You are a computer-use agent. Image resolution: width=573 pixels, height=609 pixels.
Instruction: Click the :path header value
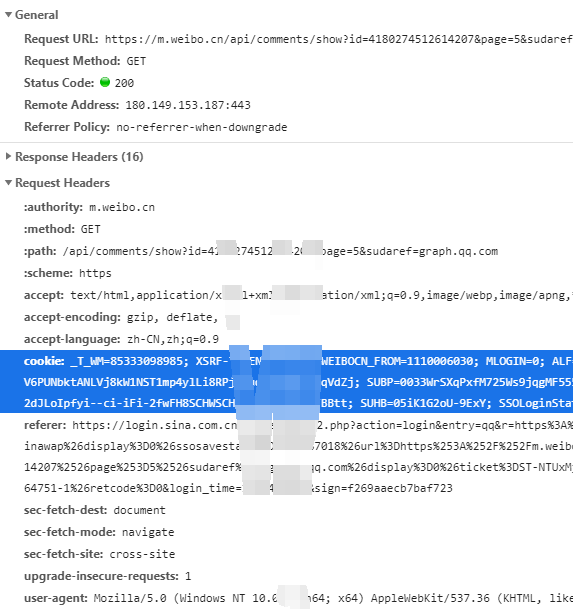click(x=280, y=251)
